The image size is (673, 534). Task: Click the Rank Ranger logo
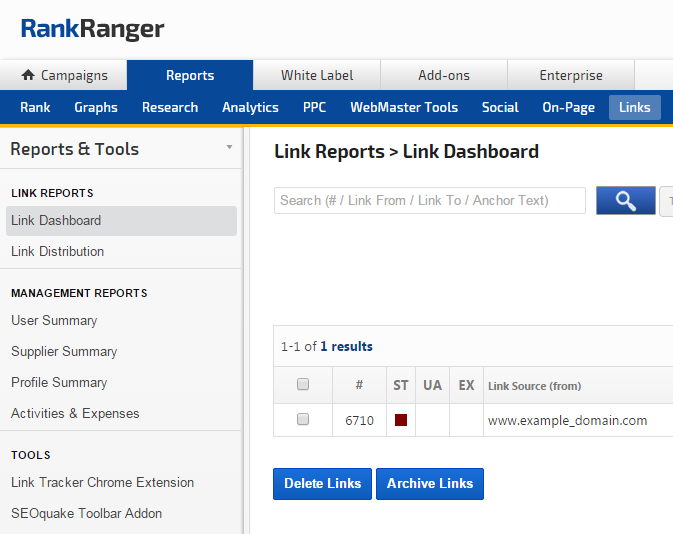click(92, 29)
